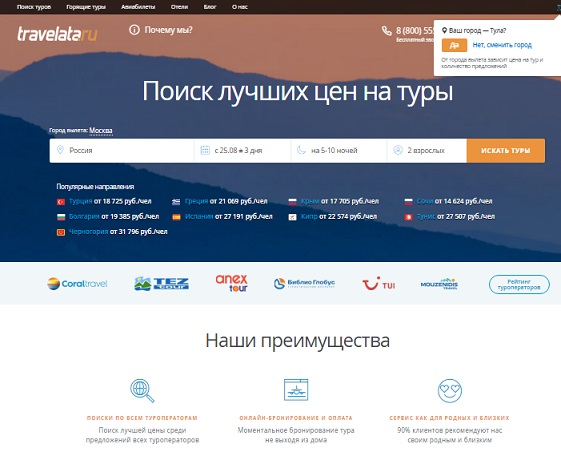The height and width of the screenshot is (456, 561).
Task: Open the TEZ Tour operator logo
Action: (x=161, y=284)
